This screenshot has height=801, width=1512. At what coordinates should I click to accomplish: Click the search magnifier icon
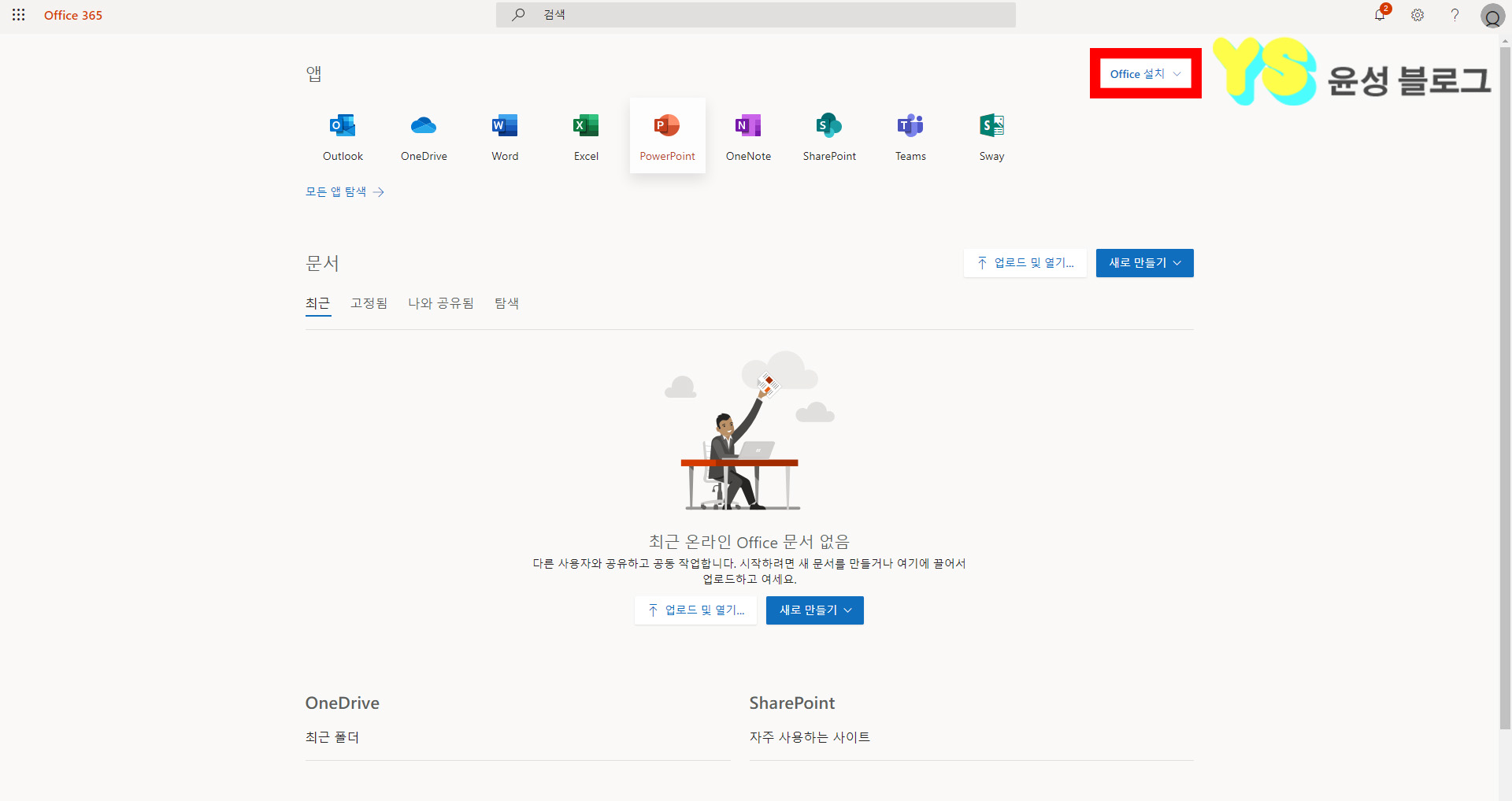coord(518,15)
